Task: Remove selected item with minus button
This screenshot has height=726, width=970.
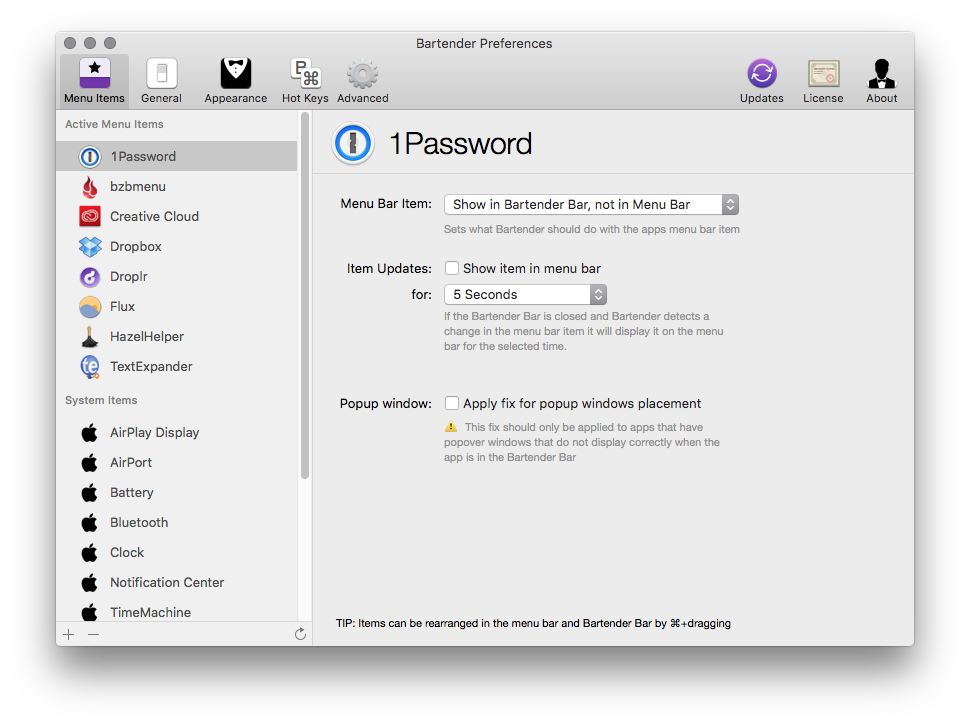Action: pos(93,634)
